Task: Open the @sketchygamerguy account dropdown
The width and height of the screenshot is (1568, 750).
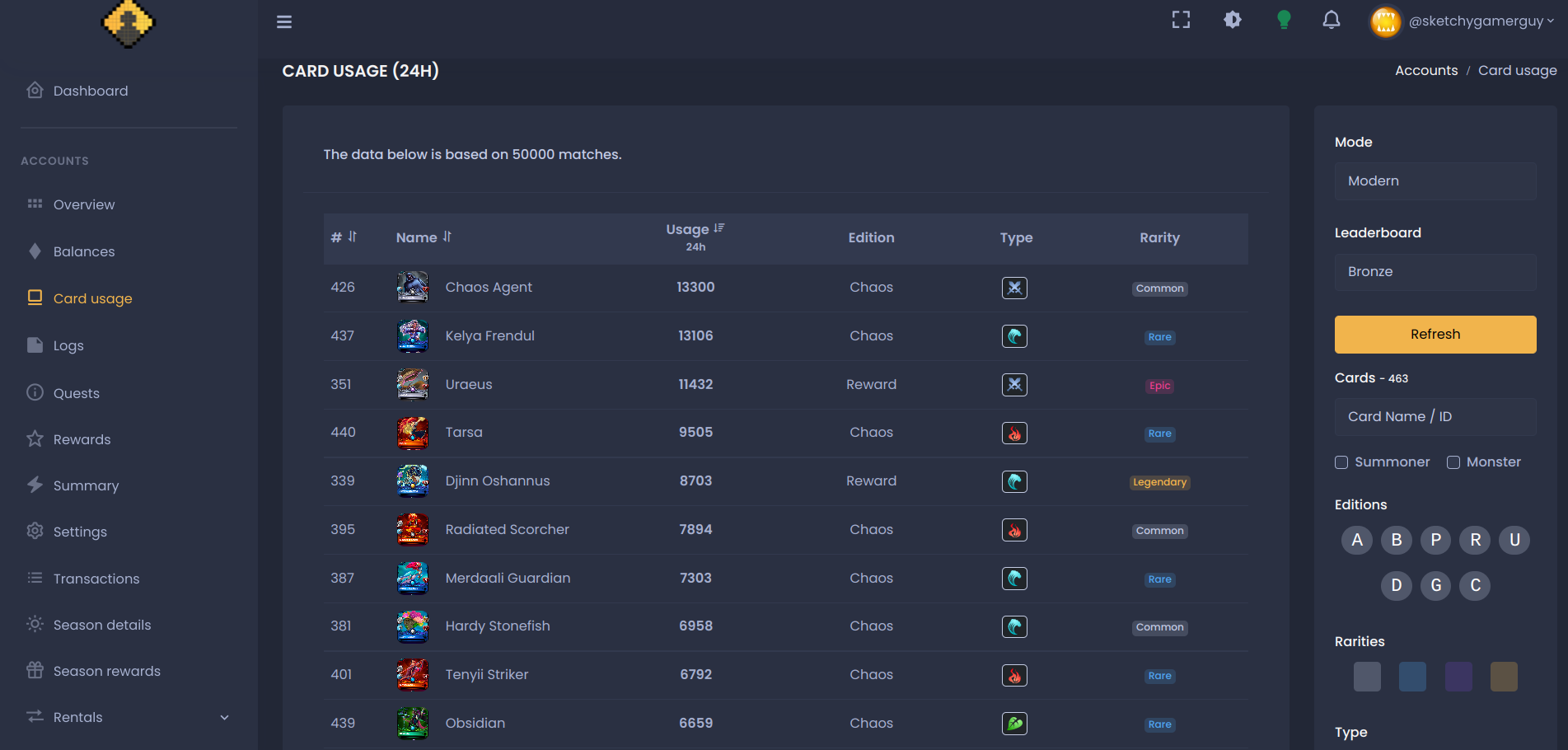Action: click(x=1481, y=21)
